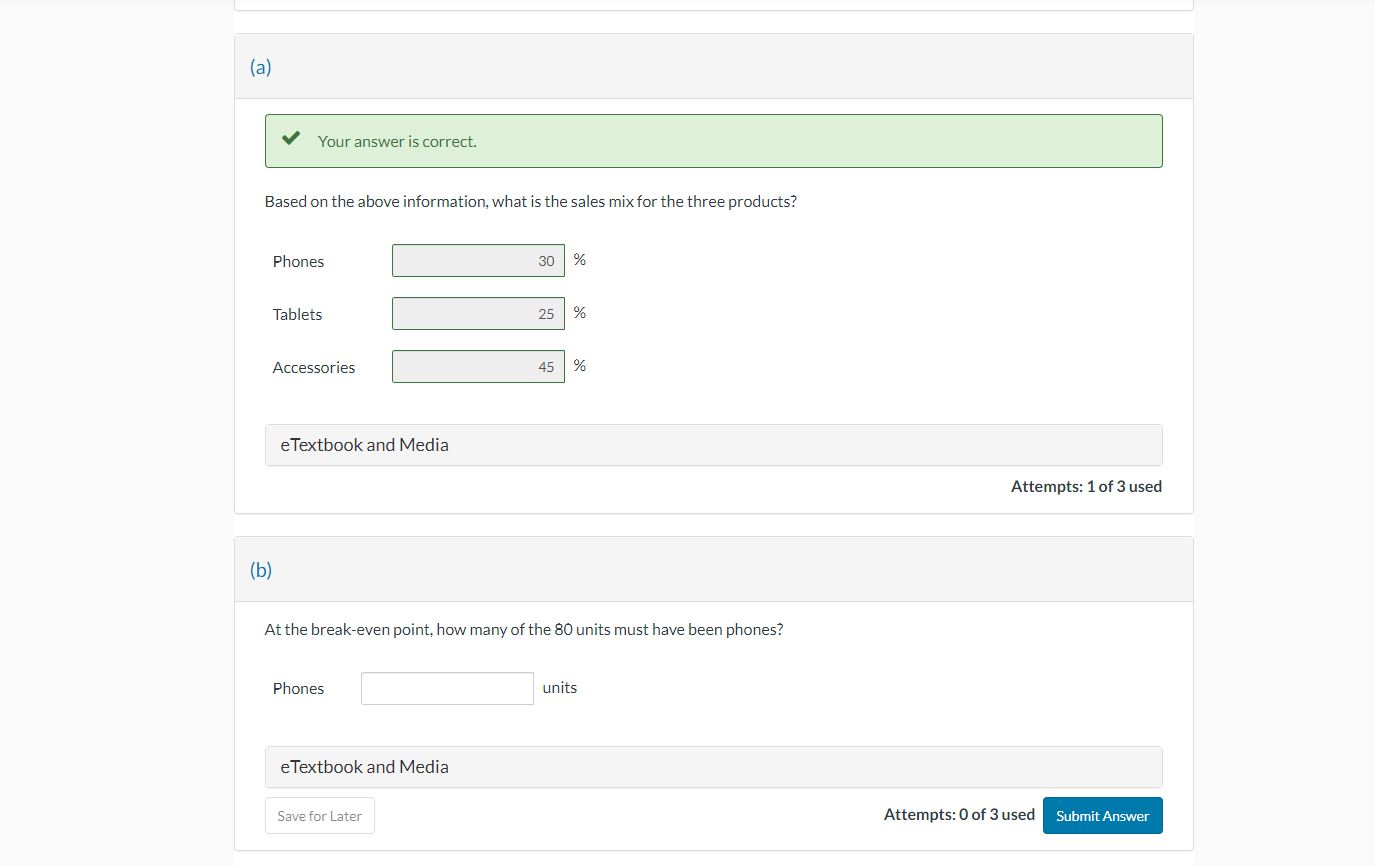
Task: Click 'Attempts: 1 of 3 used' text
Action: pyautogui.click(x=1086, y=487)
